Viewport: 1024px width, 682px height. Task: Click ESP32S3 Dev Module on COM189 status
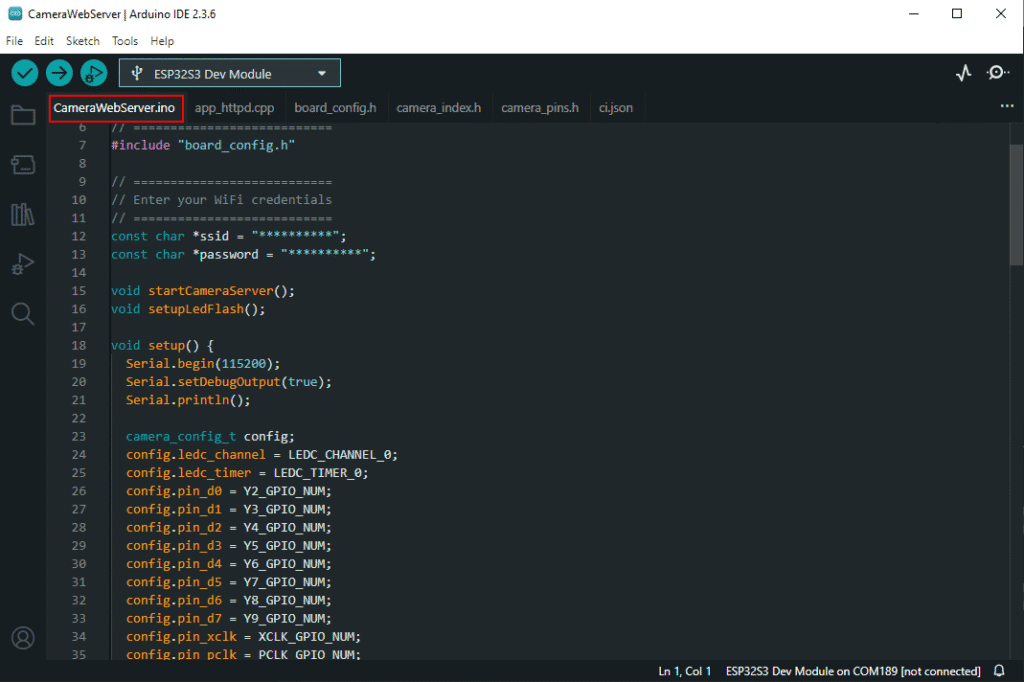(853, 671)
